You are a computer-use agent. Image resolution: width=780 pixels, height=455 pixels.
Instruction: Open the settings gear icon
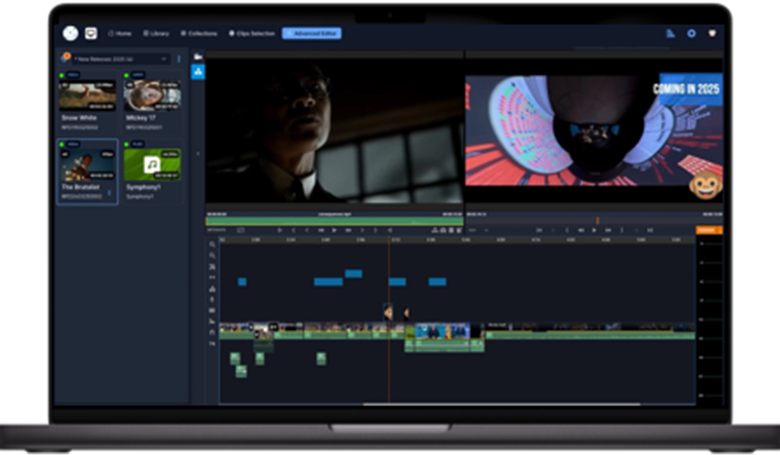click(x=691, y=33)
